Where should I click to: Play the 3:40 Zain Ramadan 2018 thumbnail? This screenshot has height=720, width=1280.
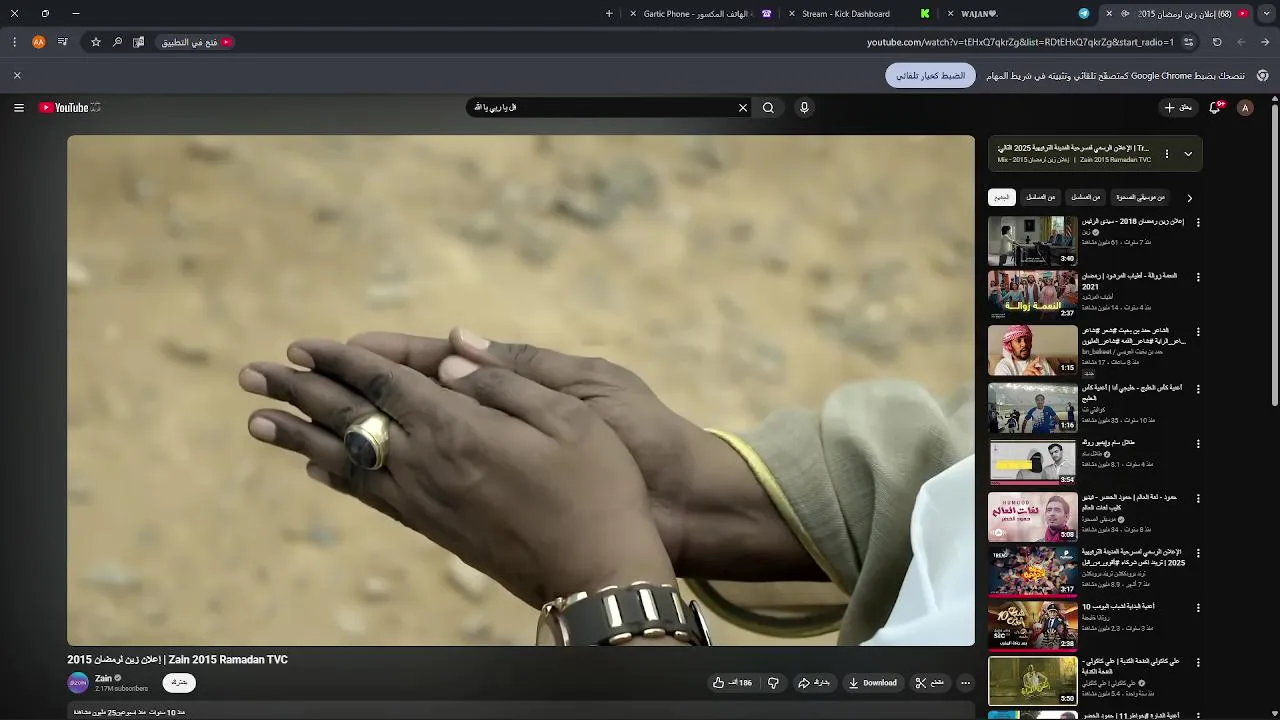1033,241
